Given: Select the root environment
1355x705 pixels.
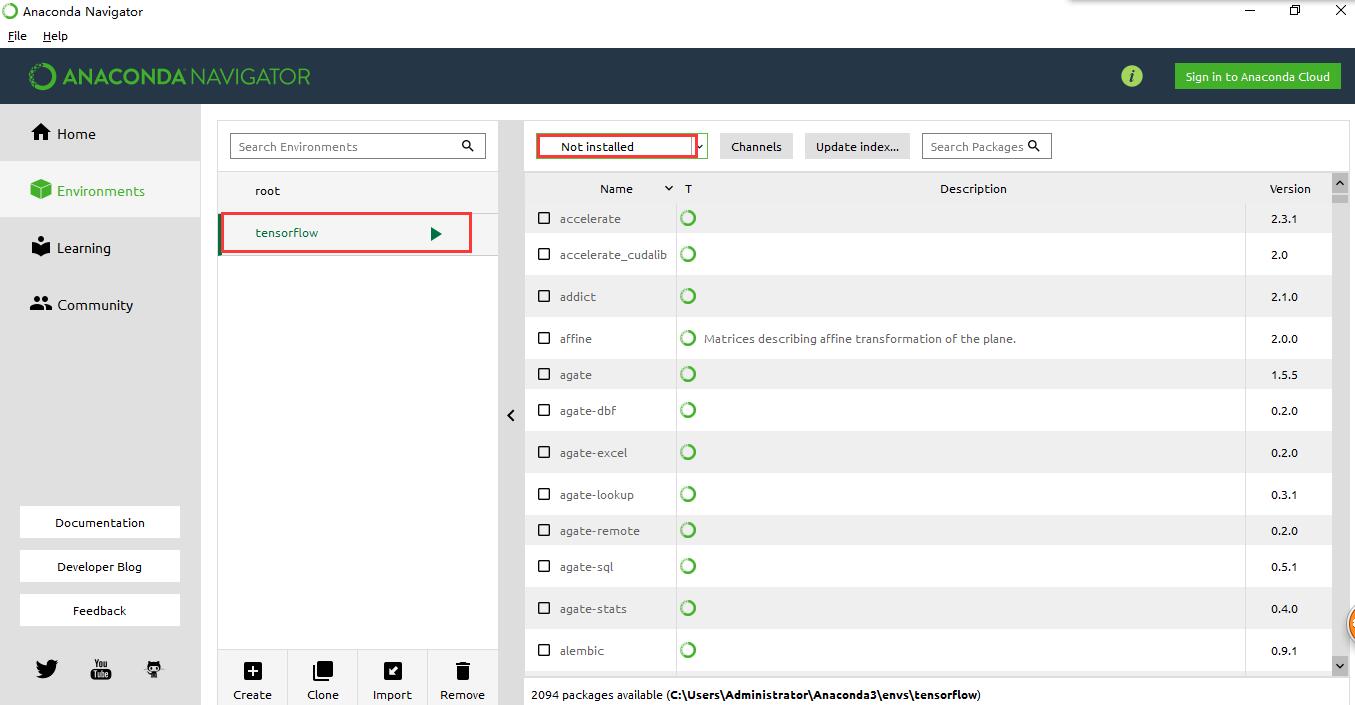Looking at the screenshot, I should pyautogui.click(x=358, y=191).
